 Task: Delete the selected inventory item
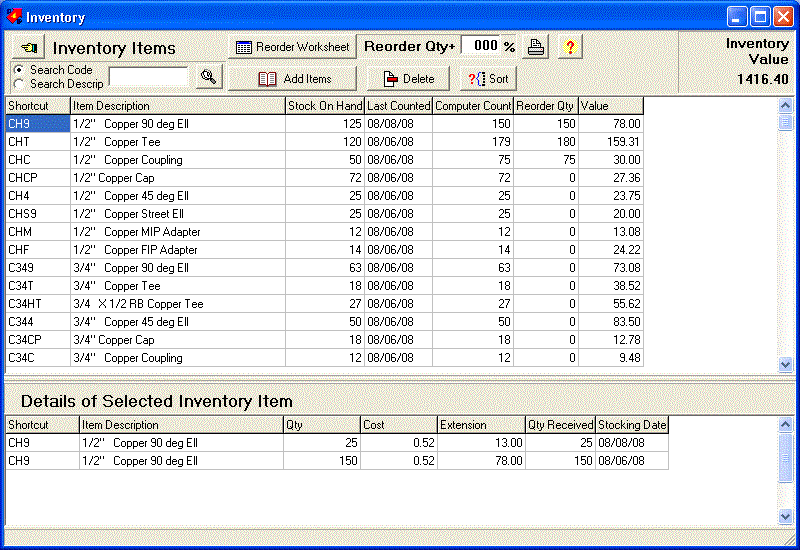[408, 79]
